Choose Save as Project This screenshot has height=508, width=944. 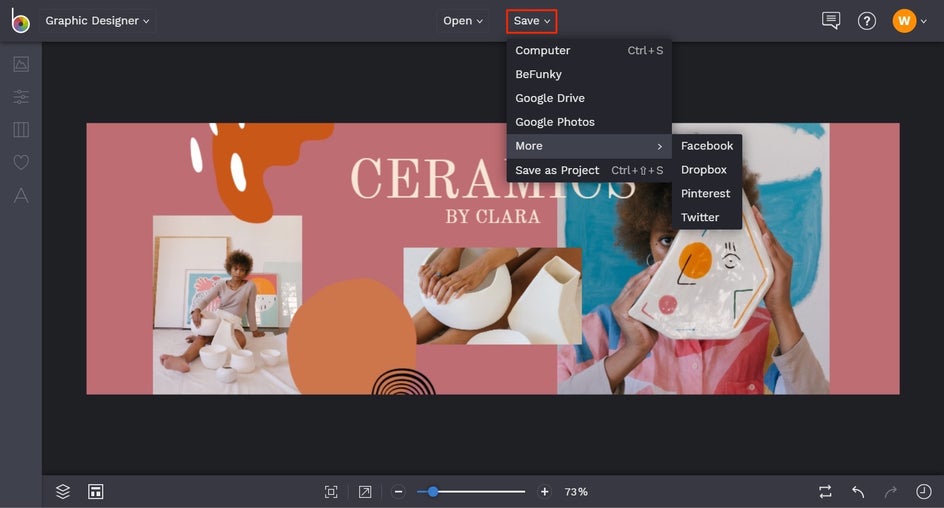[x=589, y=170]
